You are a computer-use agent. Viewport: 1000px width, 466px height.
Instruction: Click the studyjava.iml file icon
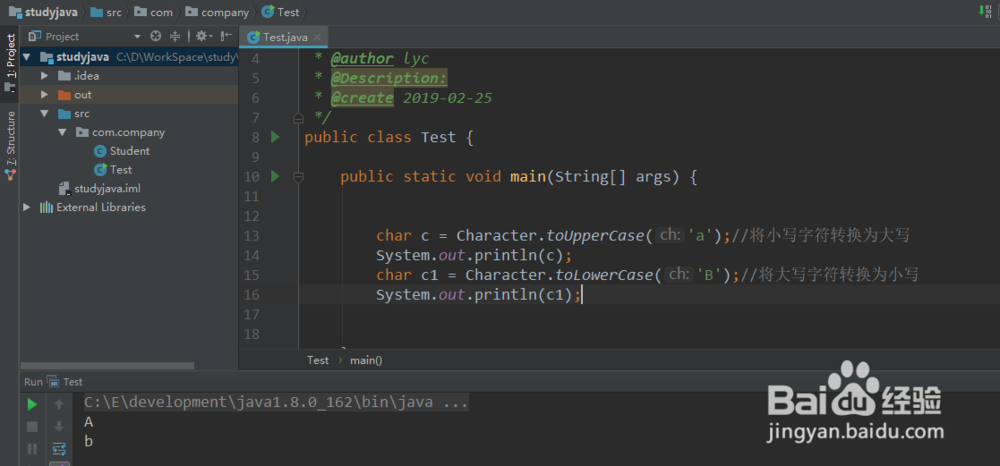[64, 189]
